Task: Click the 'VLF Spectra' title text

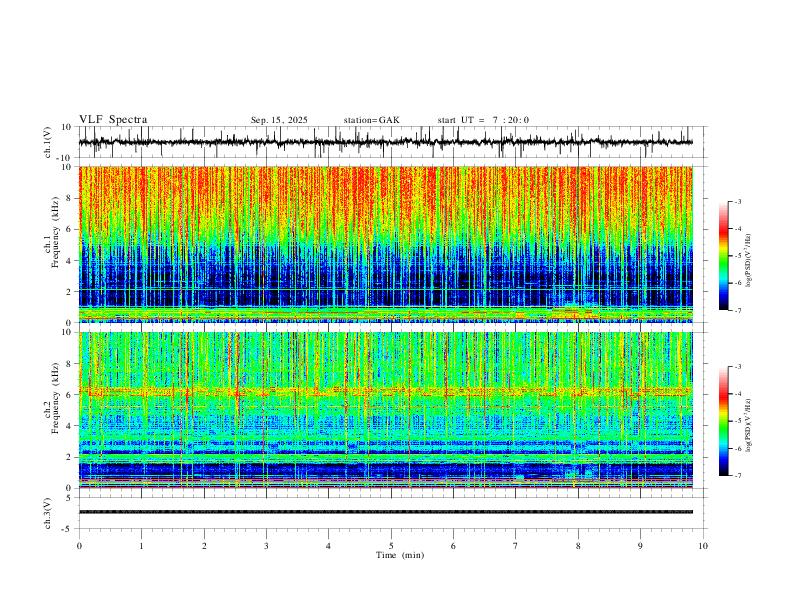Action: tap(113, 120)
